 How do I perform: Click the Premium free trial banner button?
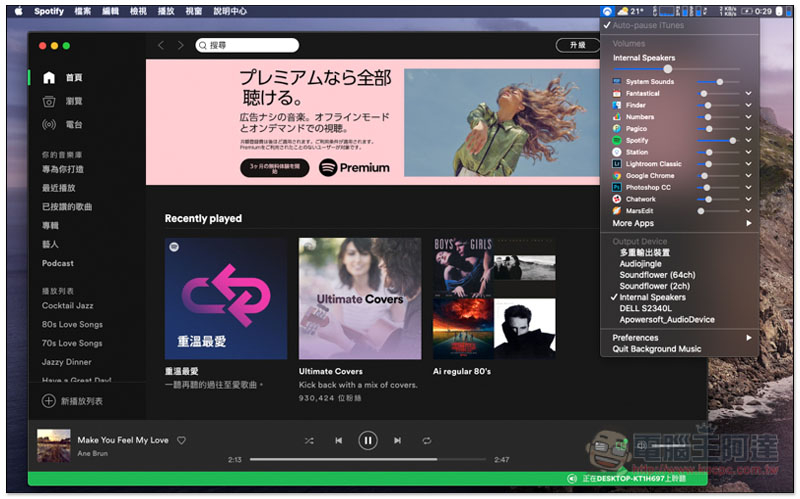(x=274, y=168)
